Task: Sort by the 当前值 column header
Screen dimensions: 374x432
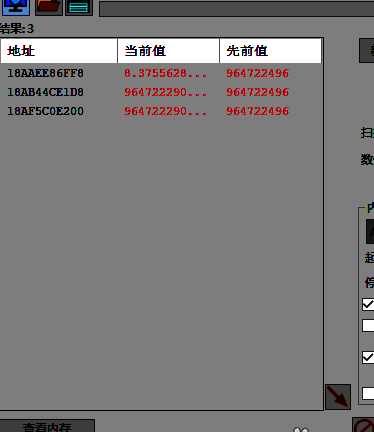Action: [169, 51]
